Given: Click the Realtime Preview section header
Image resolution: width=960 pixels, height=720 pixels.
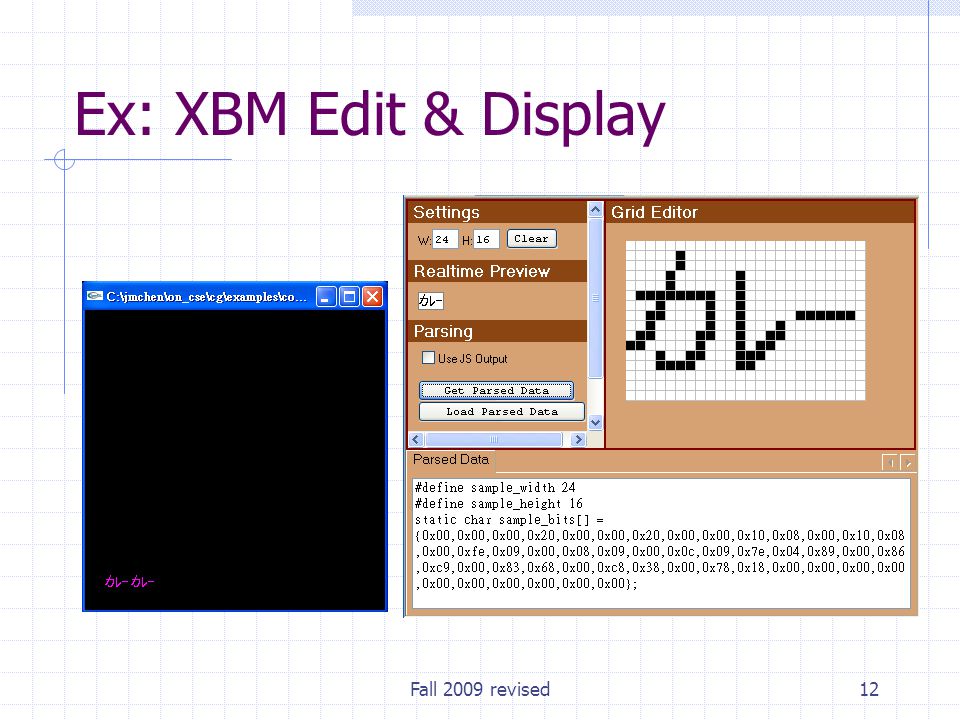Looking at the screenshot, I should click(x=497, y=271).
